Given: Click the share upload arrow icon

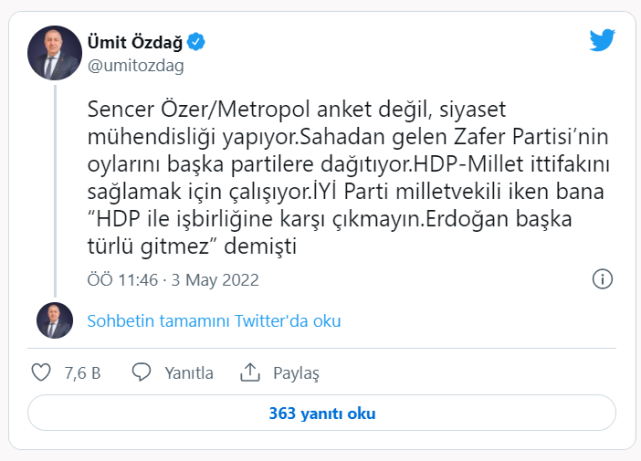Looking at the screenshot, I should point(250,372).
